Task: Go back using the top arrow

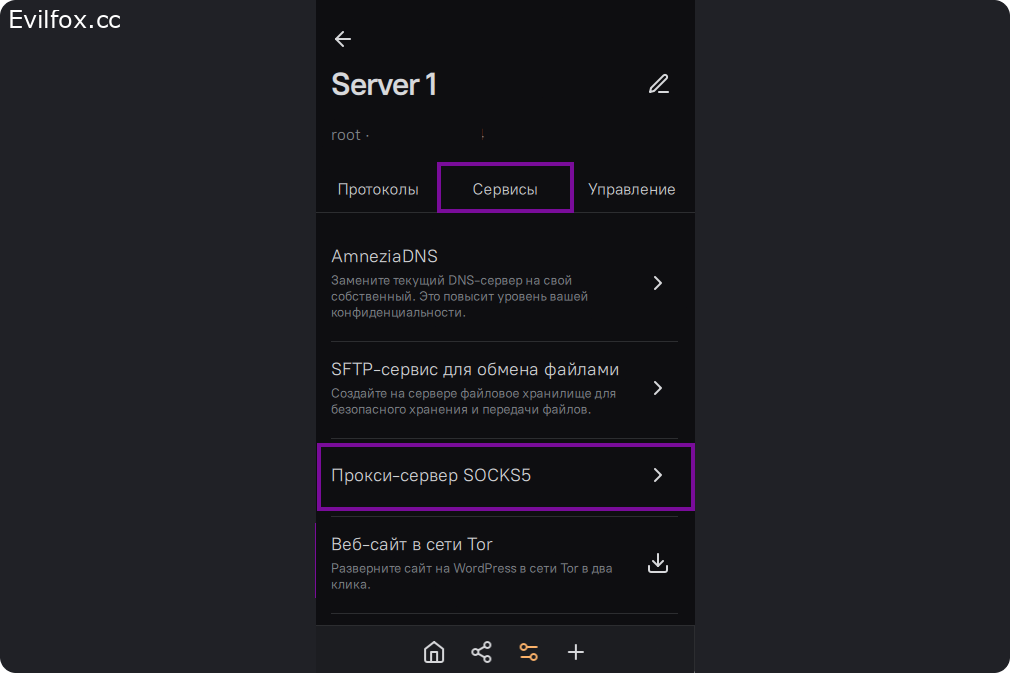Action: [343, 39]
